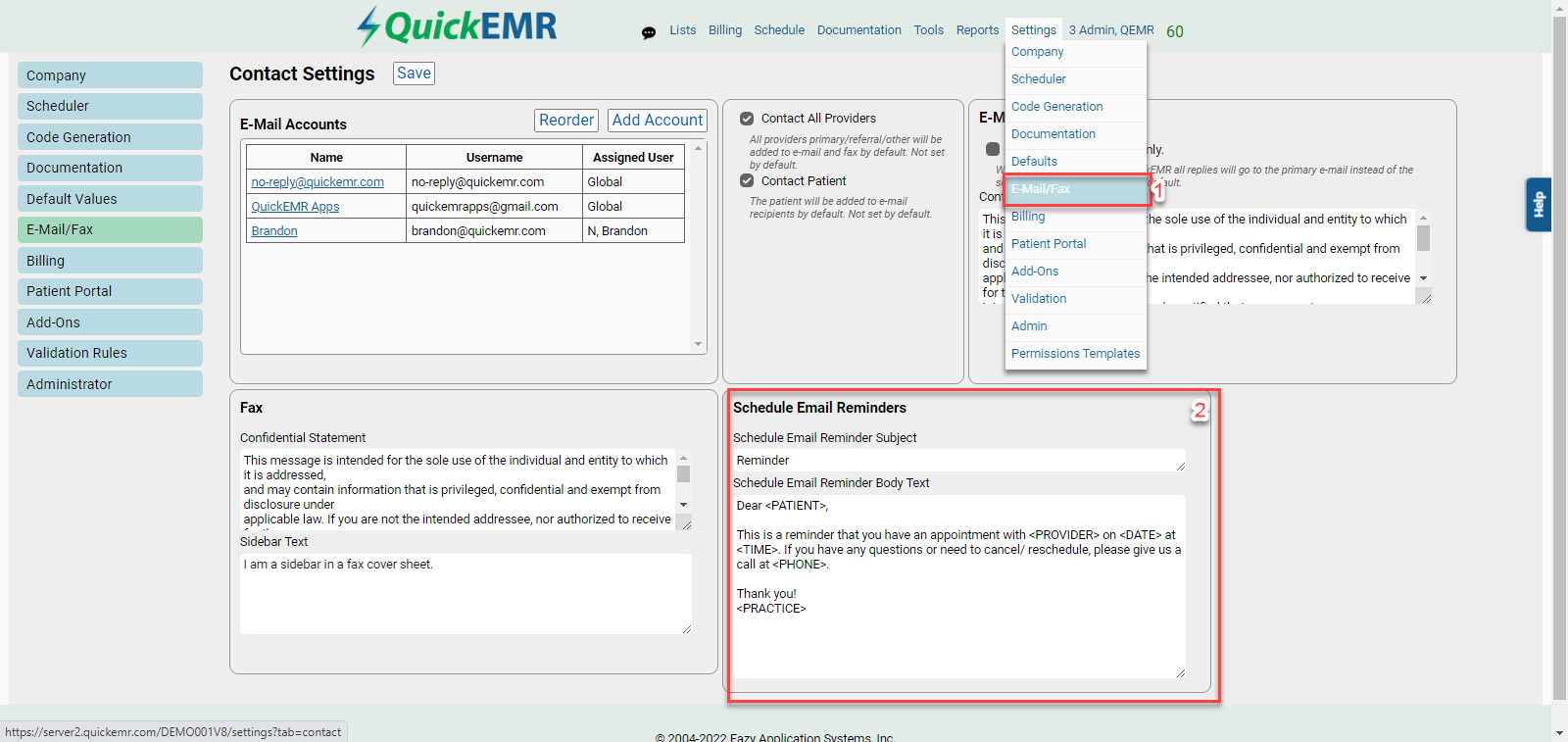
Task: Select Documentation in left sidebar
Action: point(110,168)
